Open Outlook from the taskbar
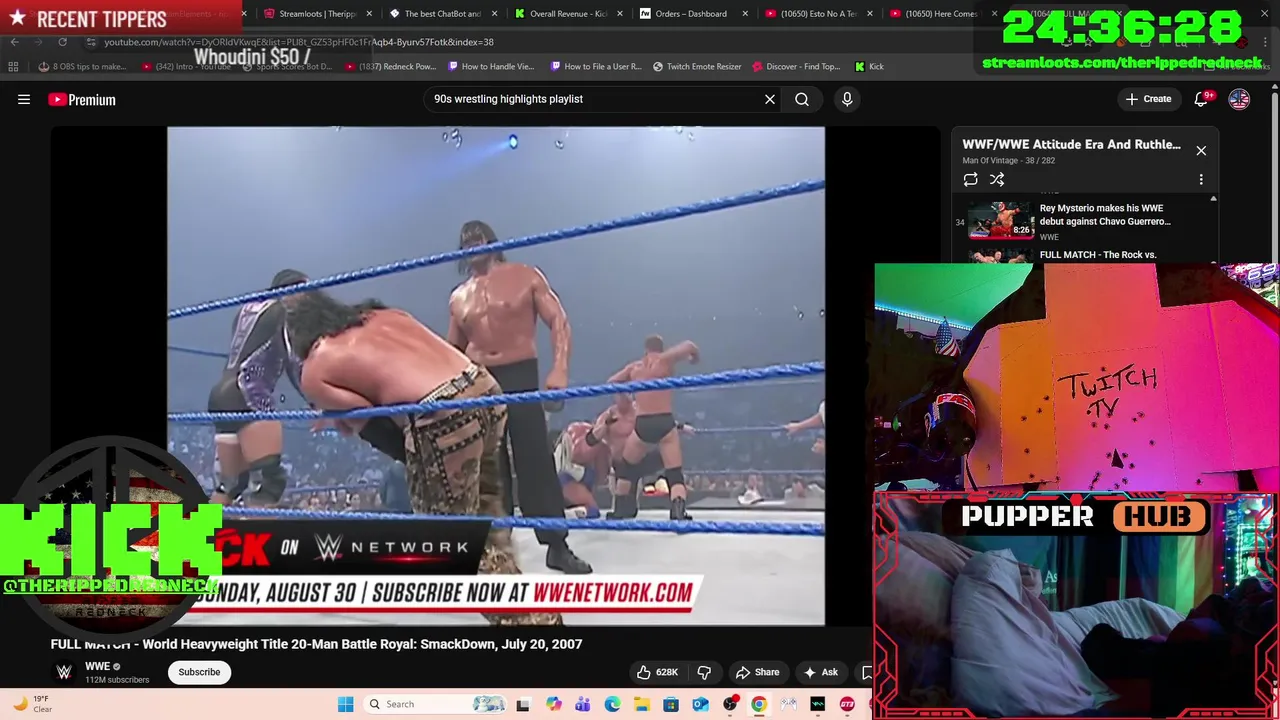The width and height of the screenshot is (1280, 720). [700, 704]
